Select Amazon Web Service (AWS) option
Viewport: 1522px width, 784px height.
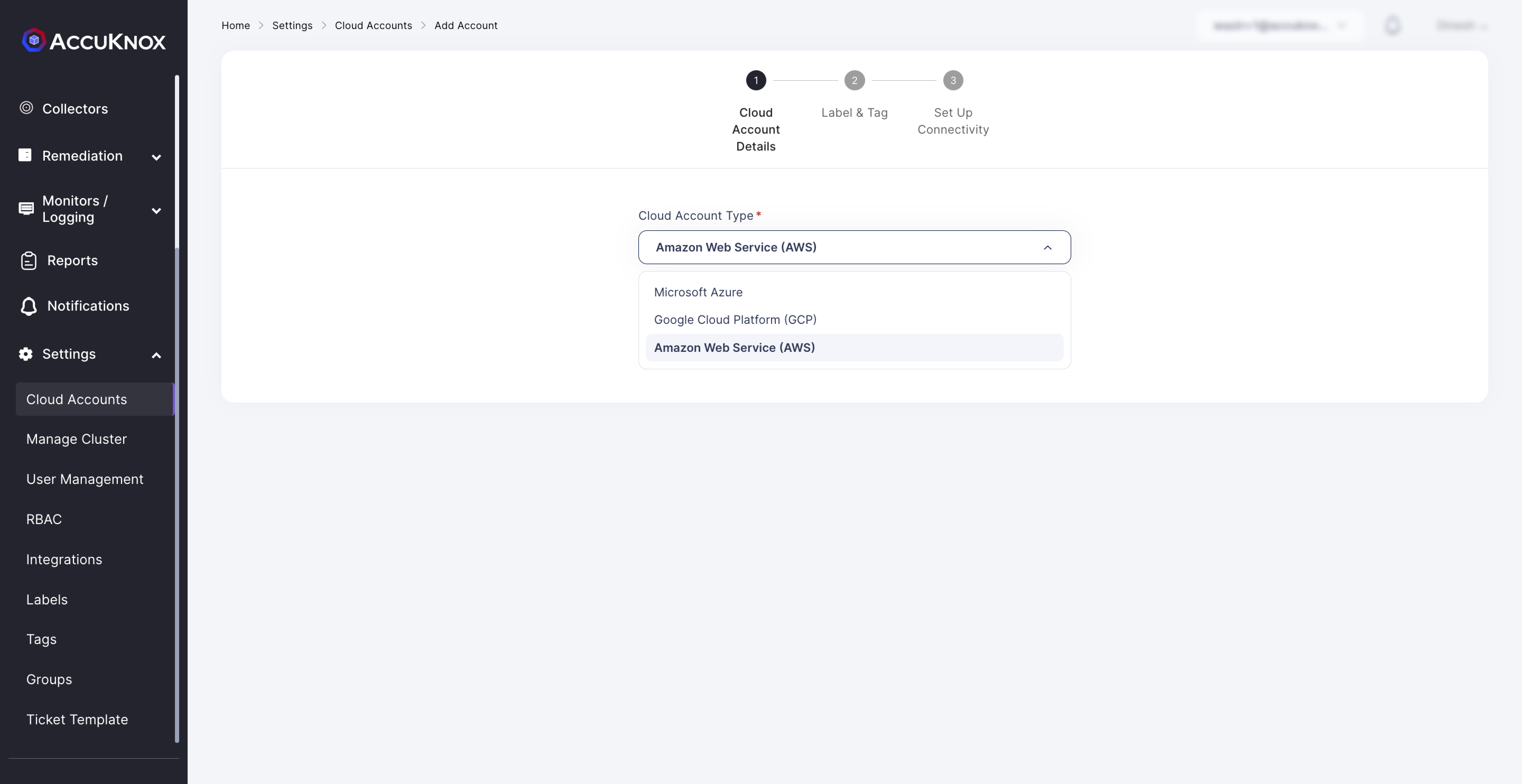pyautogui.click(x=854, y=347)
